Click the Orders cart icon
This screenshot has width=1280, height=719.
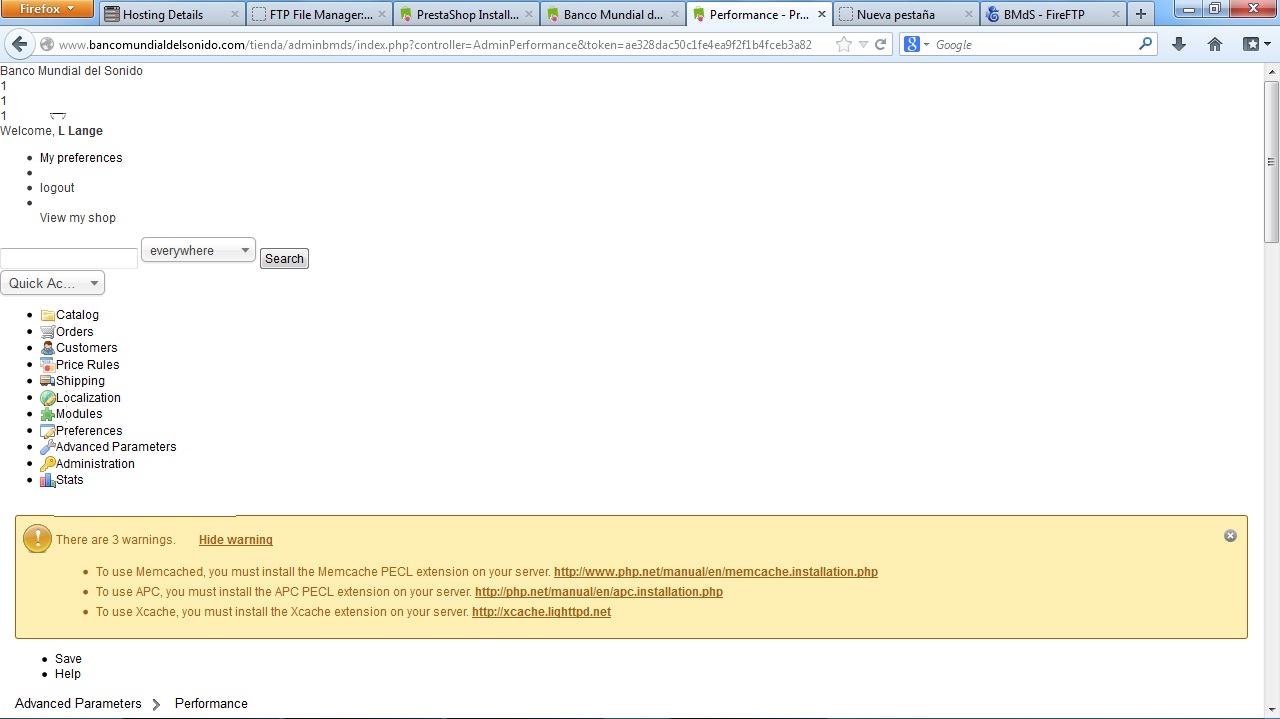coord(48,332)
